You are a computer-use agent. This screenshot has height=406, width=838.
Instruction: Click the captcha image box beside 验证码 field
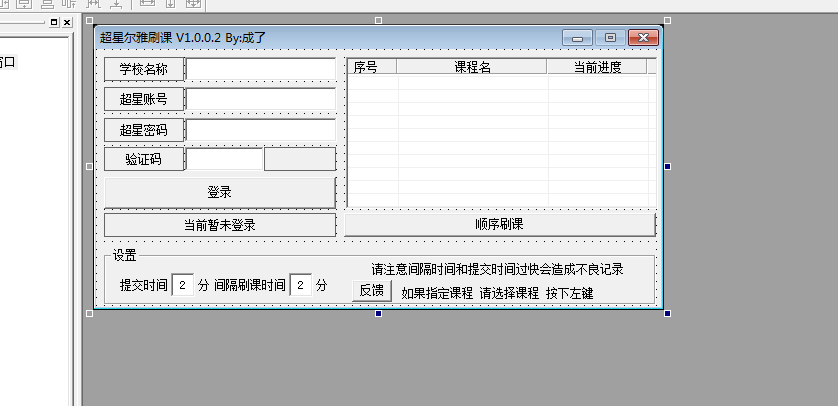coord(300,159)
